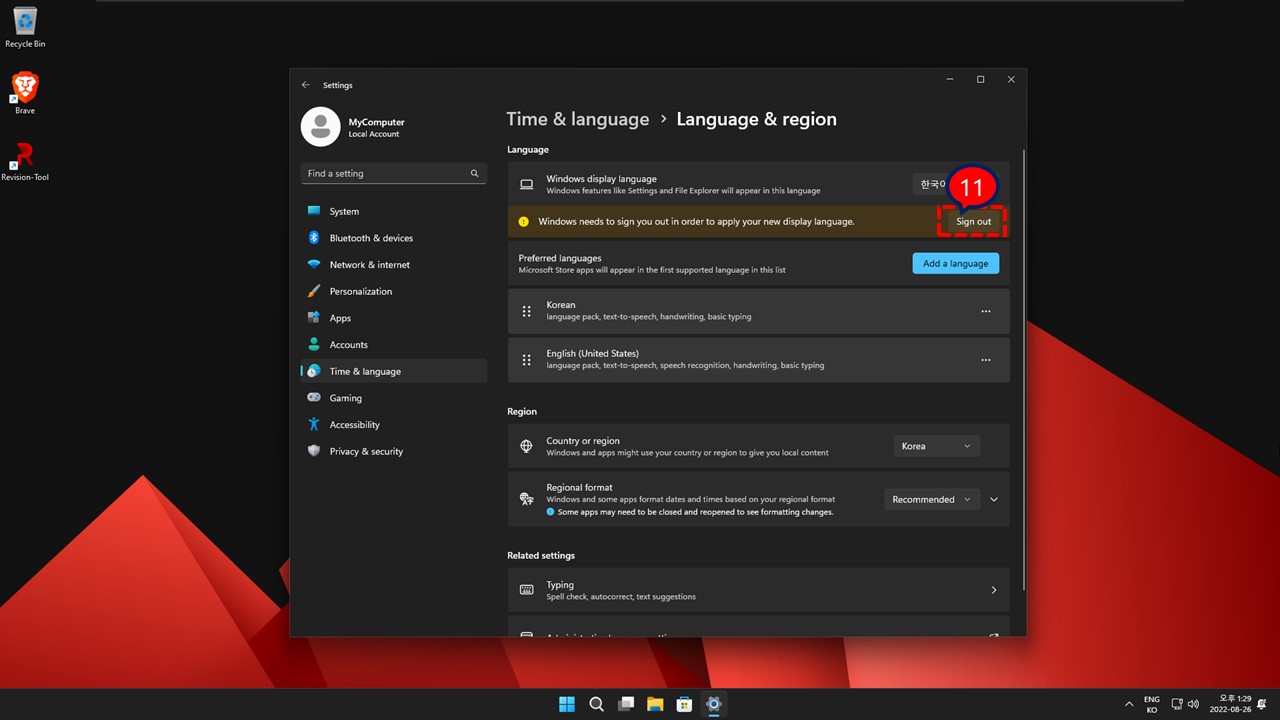Open File Explorer from the taskbar
The height and width of the screenshot is (720, 1280).
[x=655, y=704]
